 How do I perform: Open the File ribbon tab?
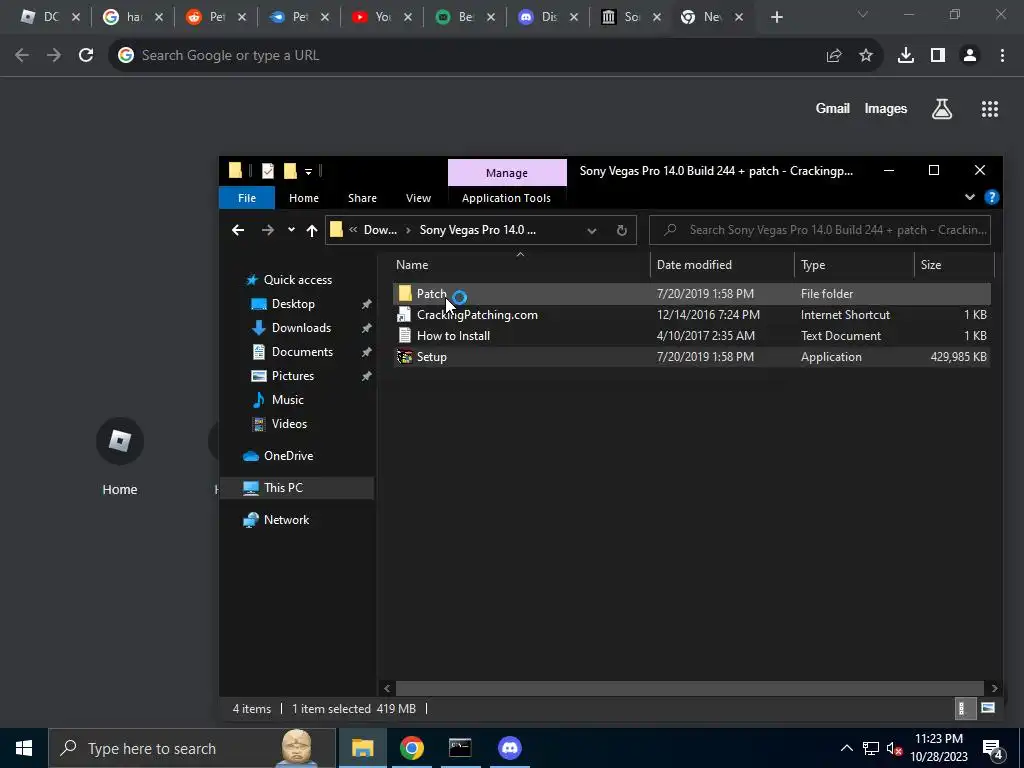click(247, 198)
